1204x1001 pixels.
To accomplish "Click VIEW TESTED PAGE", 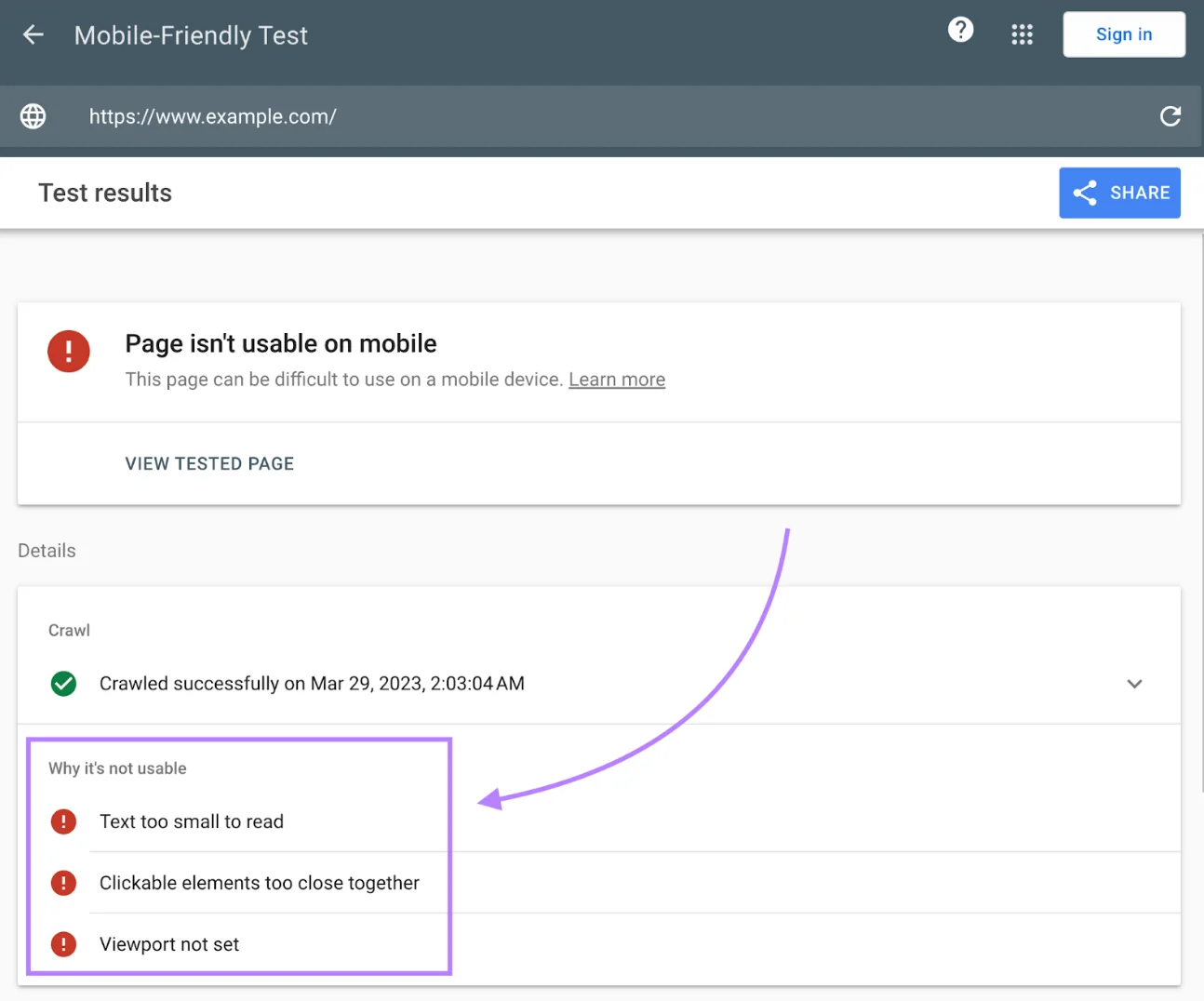I will [208, 462].
